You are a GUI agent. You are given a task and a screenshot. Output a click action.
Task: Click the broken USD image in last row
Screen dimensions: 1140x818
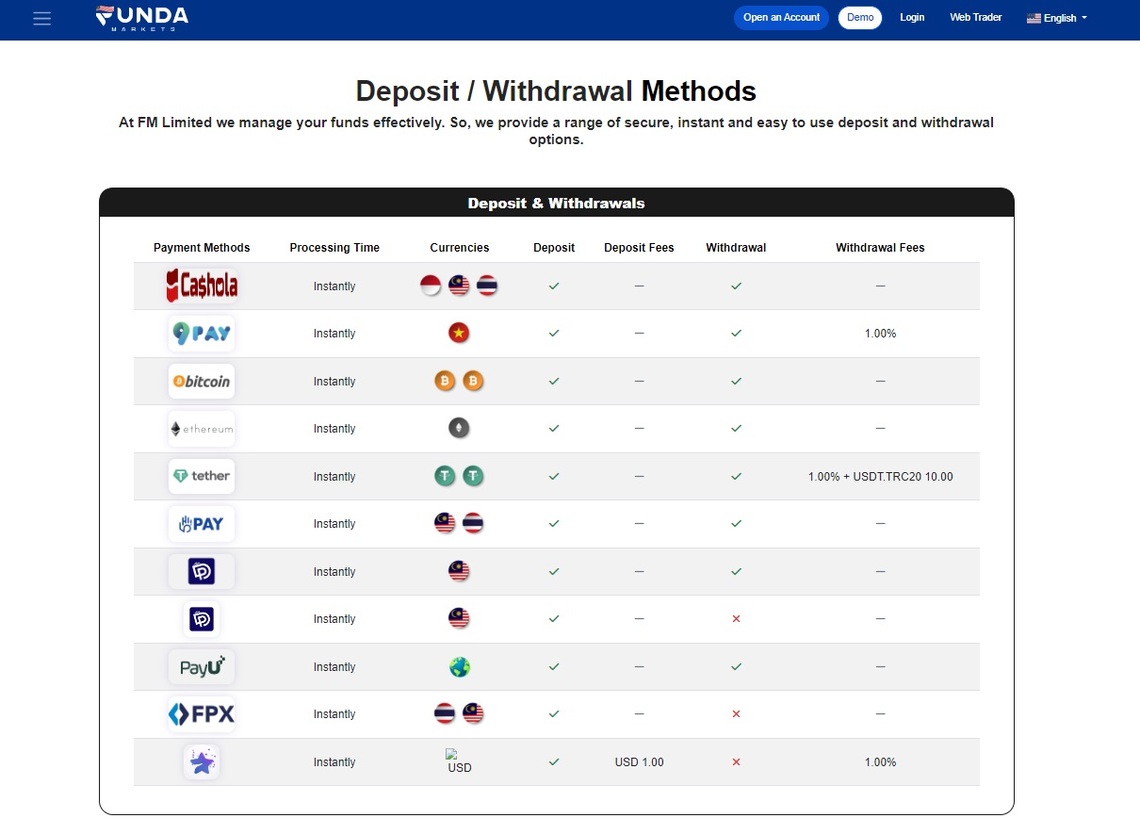(459, 761)
